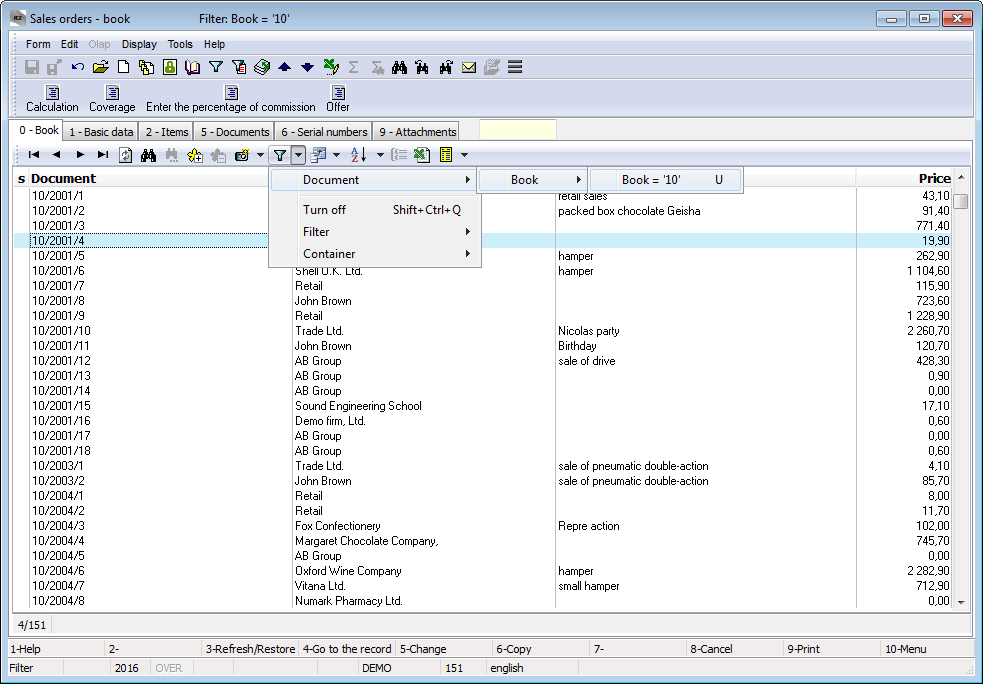The height and width of the screenshot is (684, 983).
Task: Go to first record using navigation icon
Action: tap(34, 155)
